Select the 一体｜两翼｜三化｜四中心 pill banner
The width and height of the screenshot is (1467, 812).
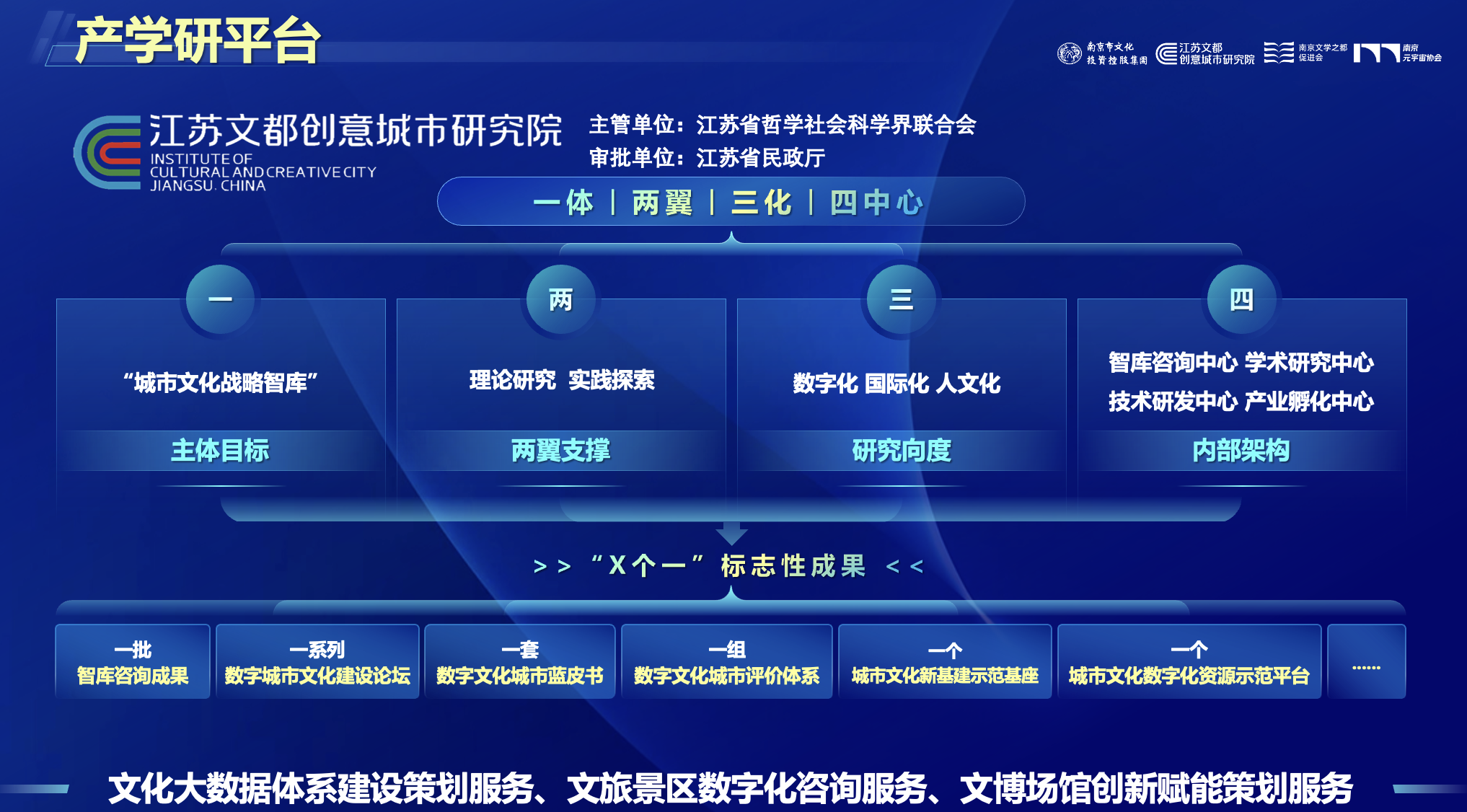tap(731, 202)
